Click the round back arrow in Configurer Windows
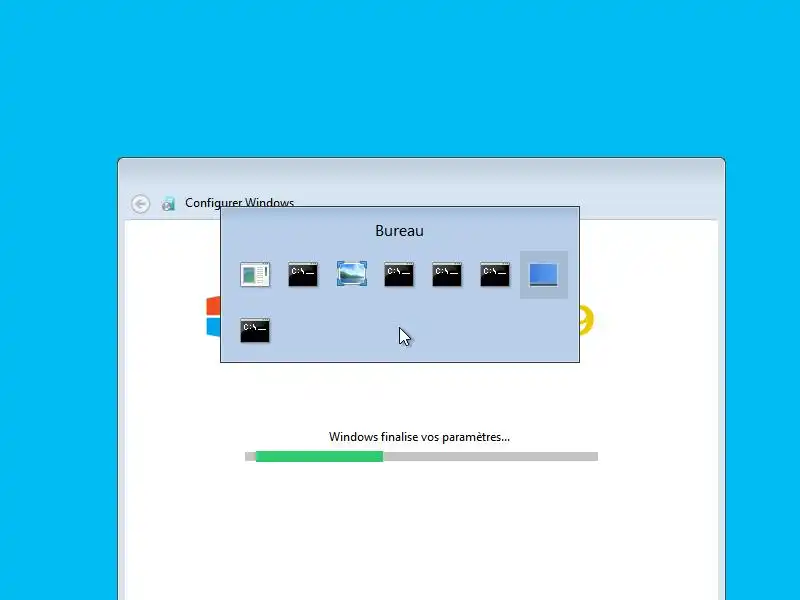Screen dimensions: 800x600 pyautogui.click(x=140, y=204)
